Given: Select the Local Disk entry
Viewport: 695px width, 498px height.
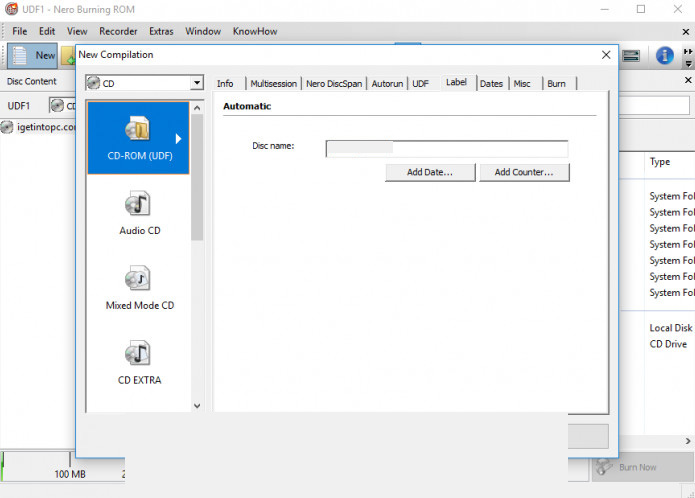Looking at the screenshot, I should pos(671,328).
